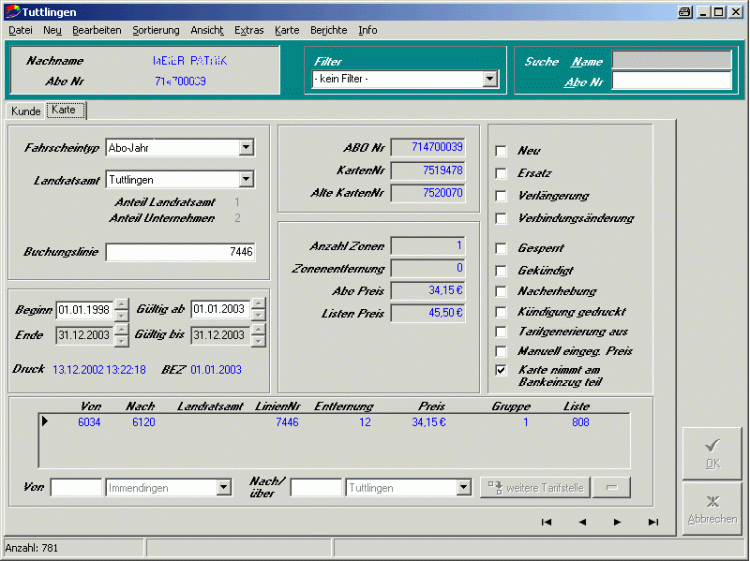Viewport: 750px width, 561px height.
Task: Enable the Verlängerung checkbox
Action: tap(501, 196)
